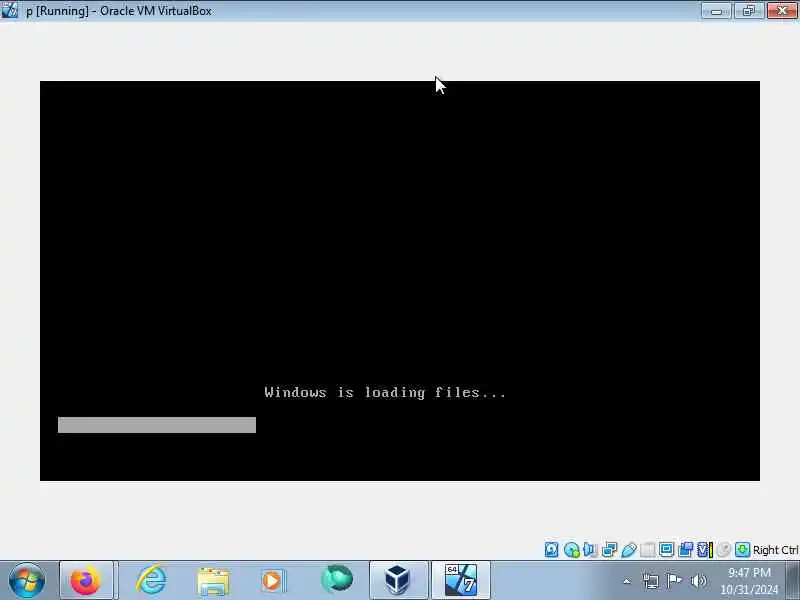This screenshot has height=600, width=800.
Task: Open the optical disk indicator
Action: (571, 549)
